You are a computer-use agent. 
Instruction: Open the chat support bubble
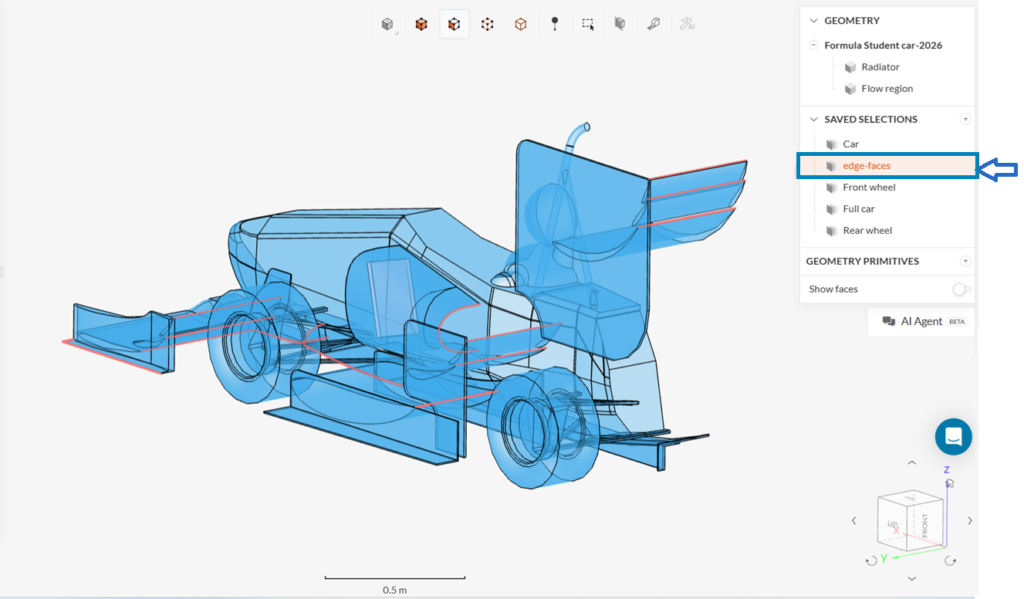click(953, 437)
